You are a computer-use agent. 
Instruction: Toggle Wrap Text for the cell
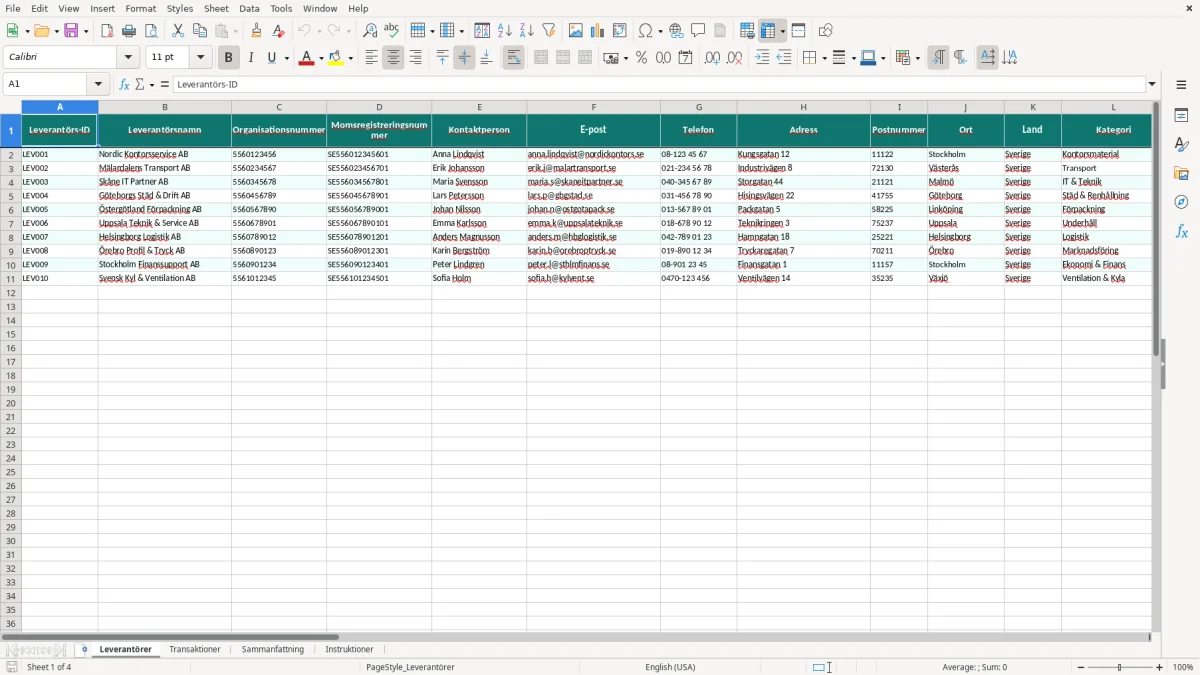point(513,58)
